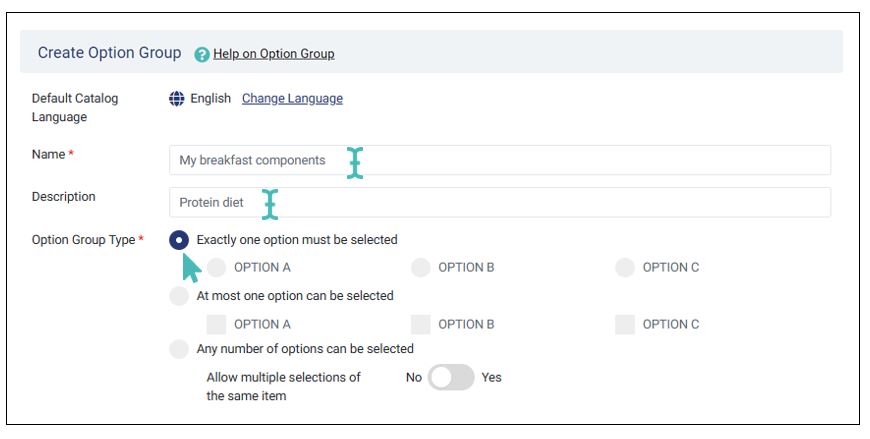Select 'Any number of options can be selected' radio
This screenshot has width=870, height=439.
coord(179,349)
